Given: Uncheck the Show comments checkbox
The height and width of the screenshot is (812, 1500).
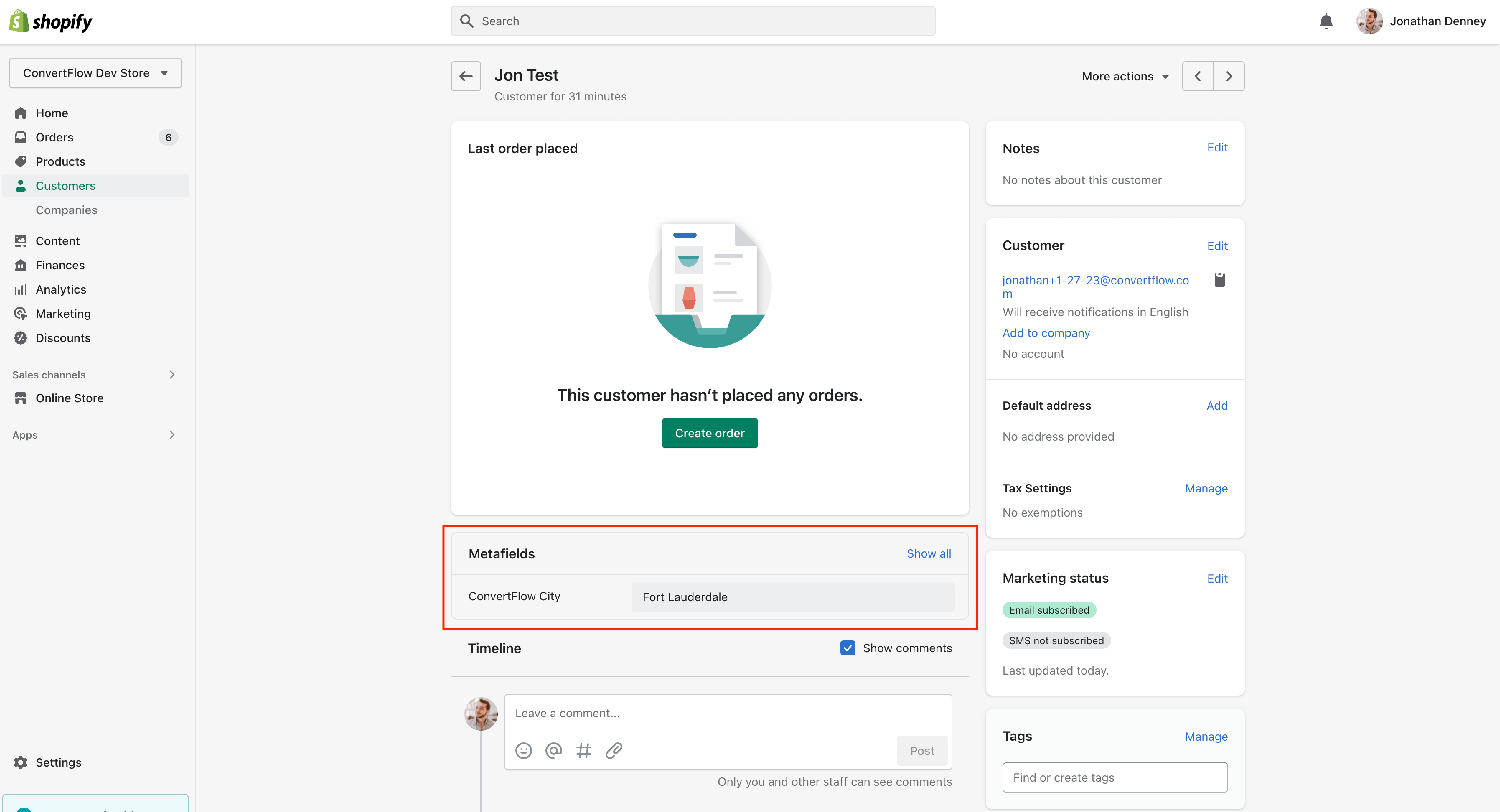Looking at the screenshot, I should click(848, 648).
